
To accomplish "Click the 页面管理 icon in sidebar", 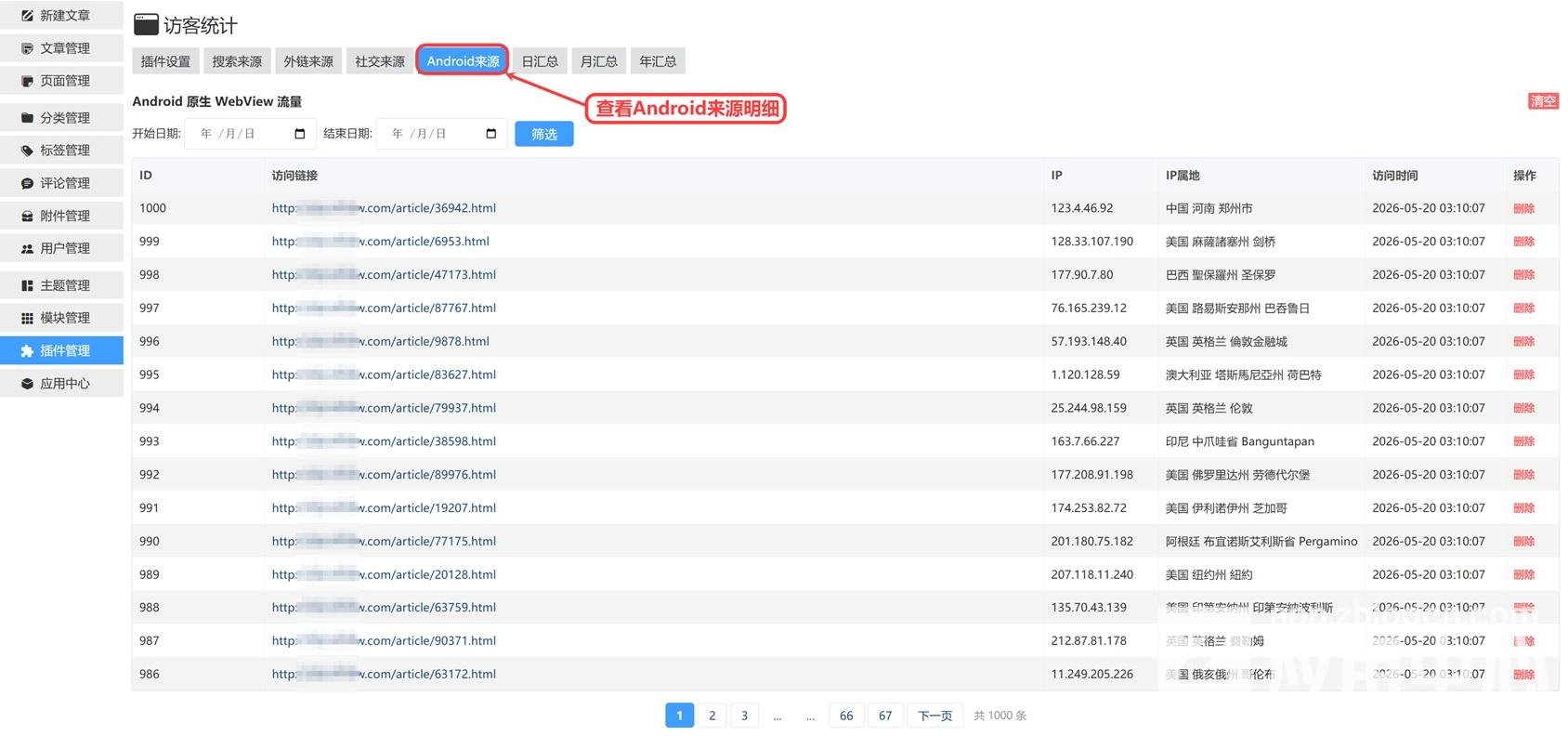I will [x=27, y=81].
